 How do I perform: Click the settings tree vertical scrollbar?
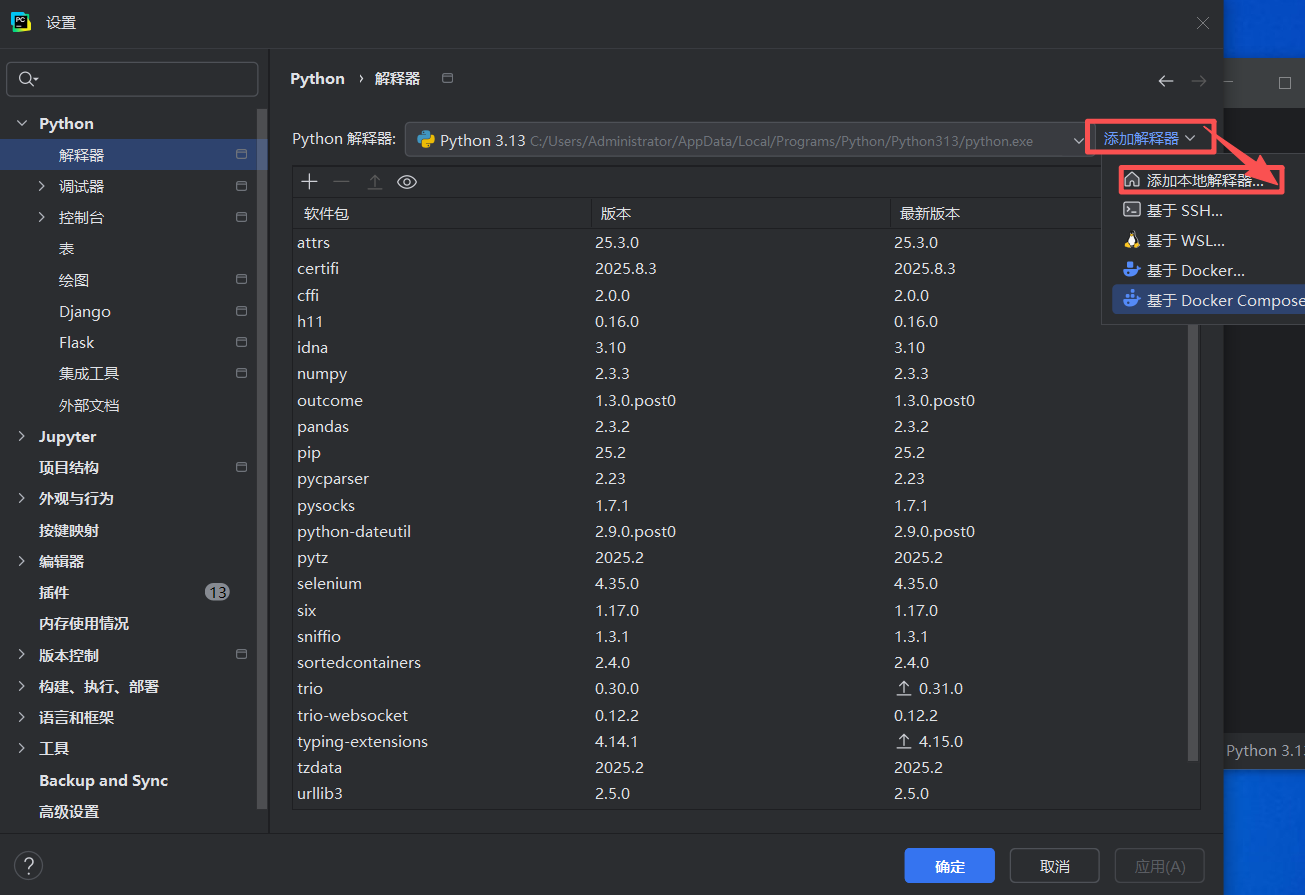point(262,458)
